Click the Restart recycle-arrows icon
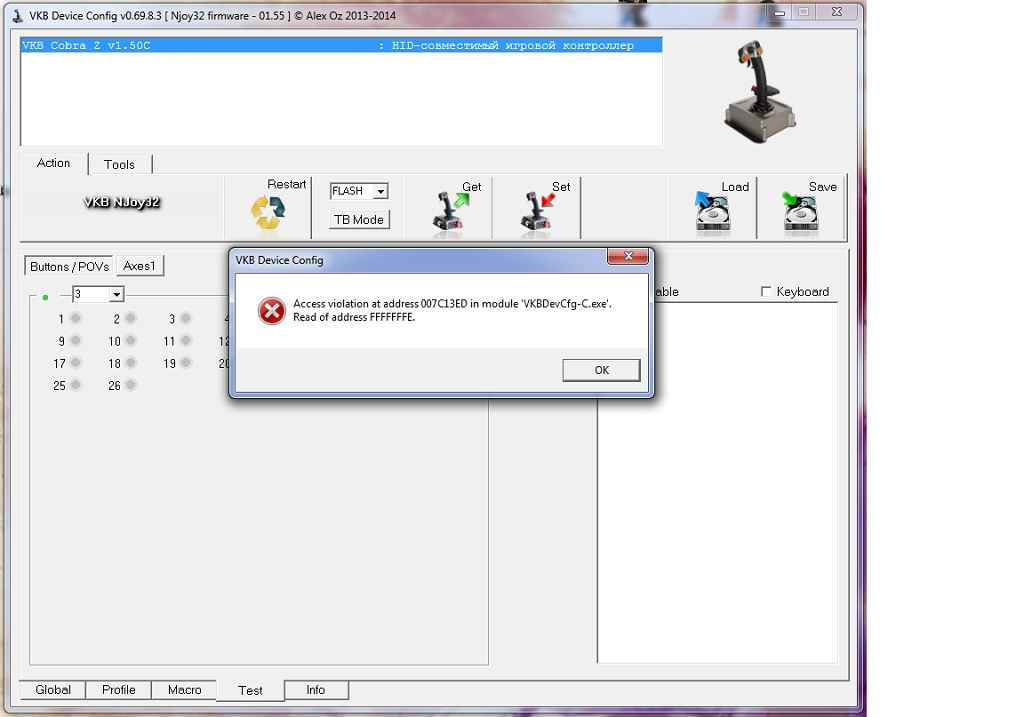This screenshot has height=717, width=1024. pos(268,213)
